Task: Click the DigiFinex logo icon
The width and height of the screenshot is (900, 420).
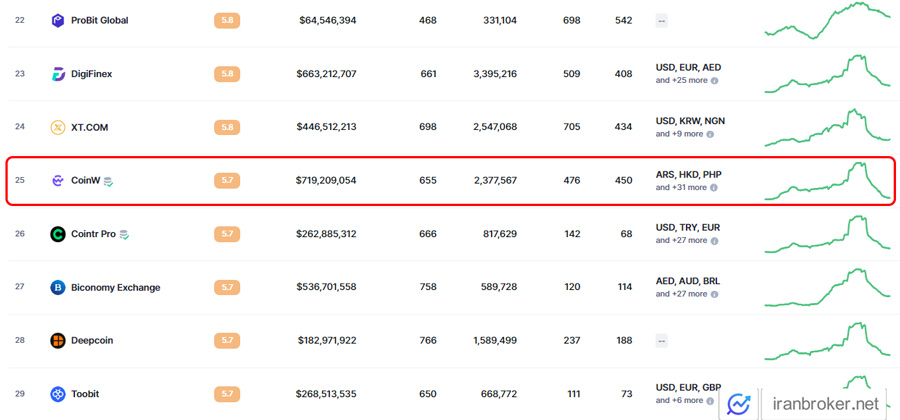Action: point(58,74)
